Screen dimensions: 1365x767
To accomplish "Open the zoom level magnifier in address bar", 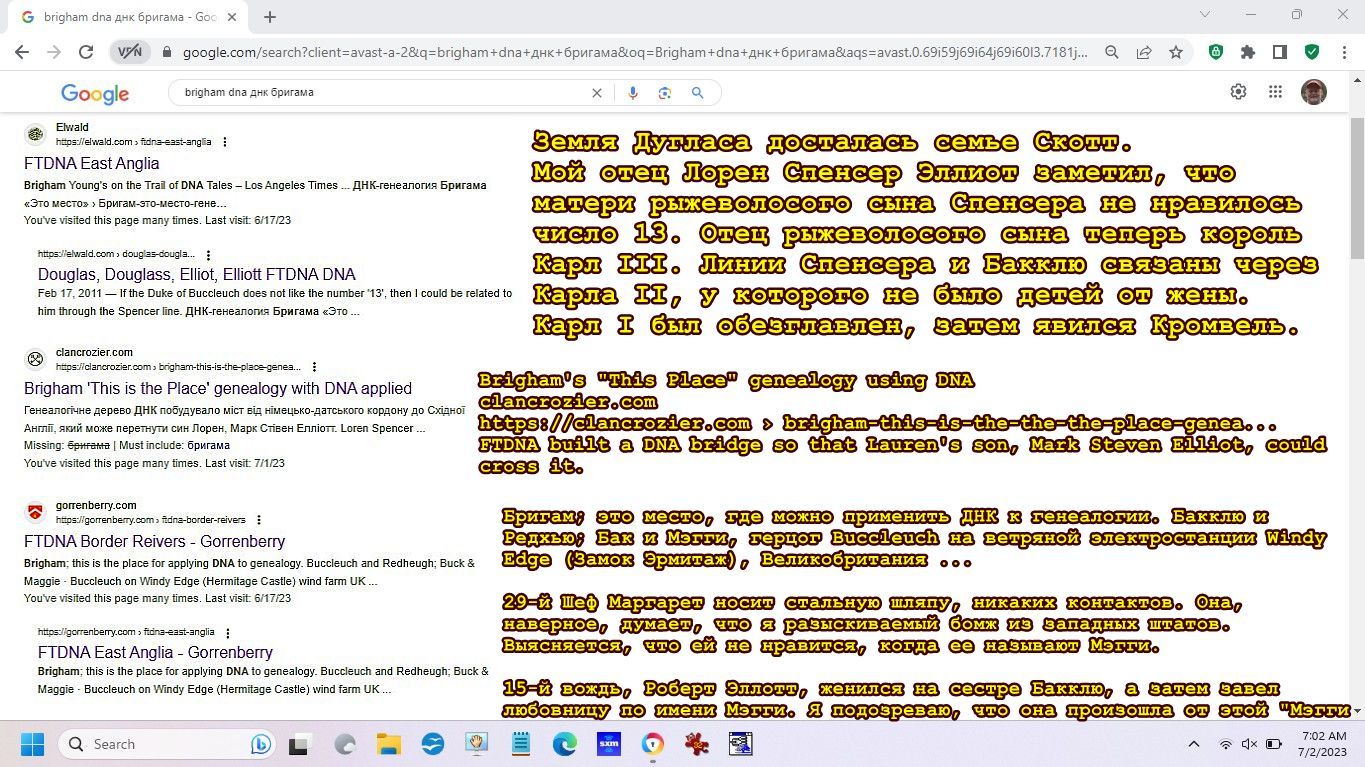I will tap(1112, 52).
